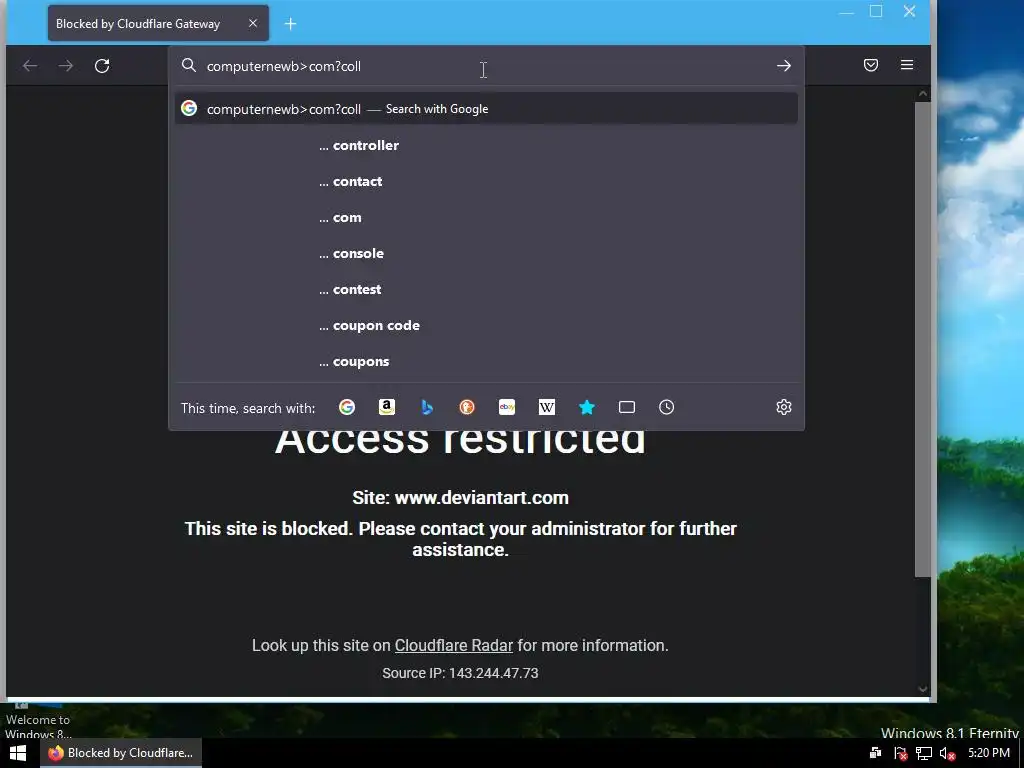Search this time with eBay icon
The width and height of the screenshot is (1024, 768).
pos(507,408)
